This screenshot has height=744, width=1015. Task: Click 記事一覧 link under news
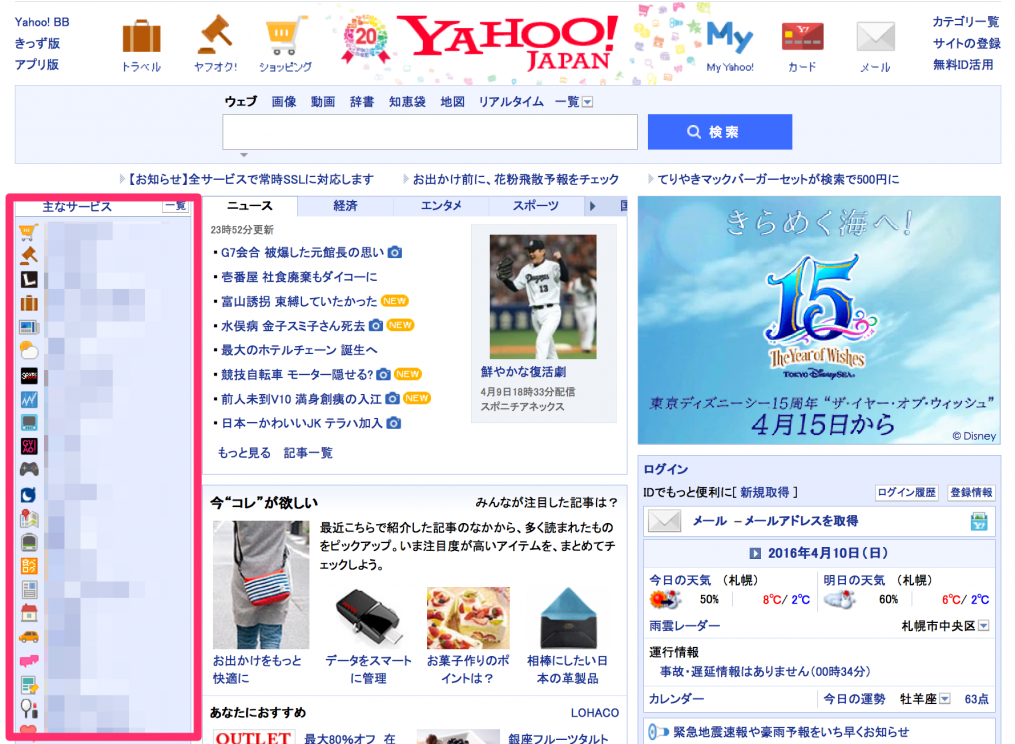point(307,453)
